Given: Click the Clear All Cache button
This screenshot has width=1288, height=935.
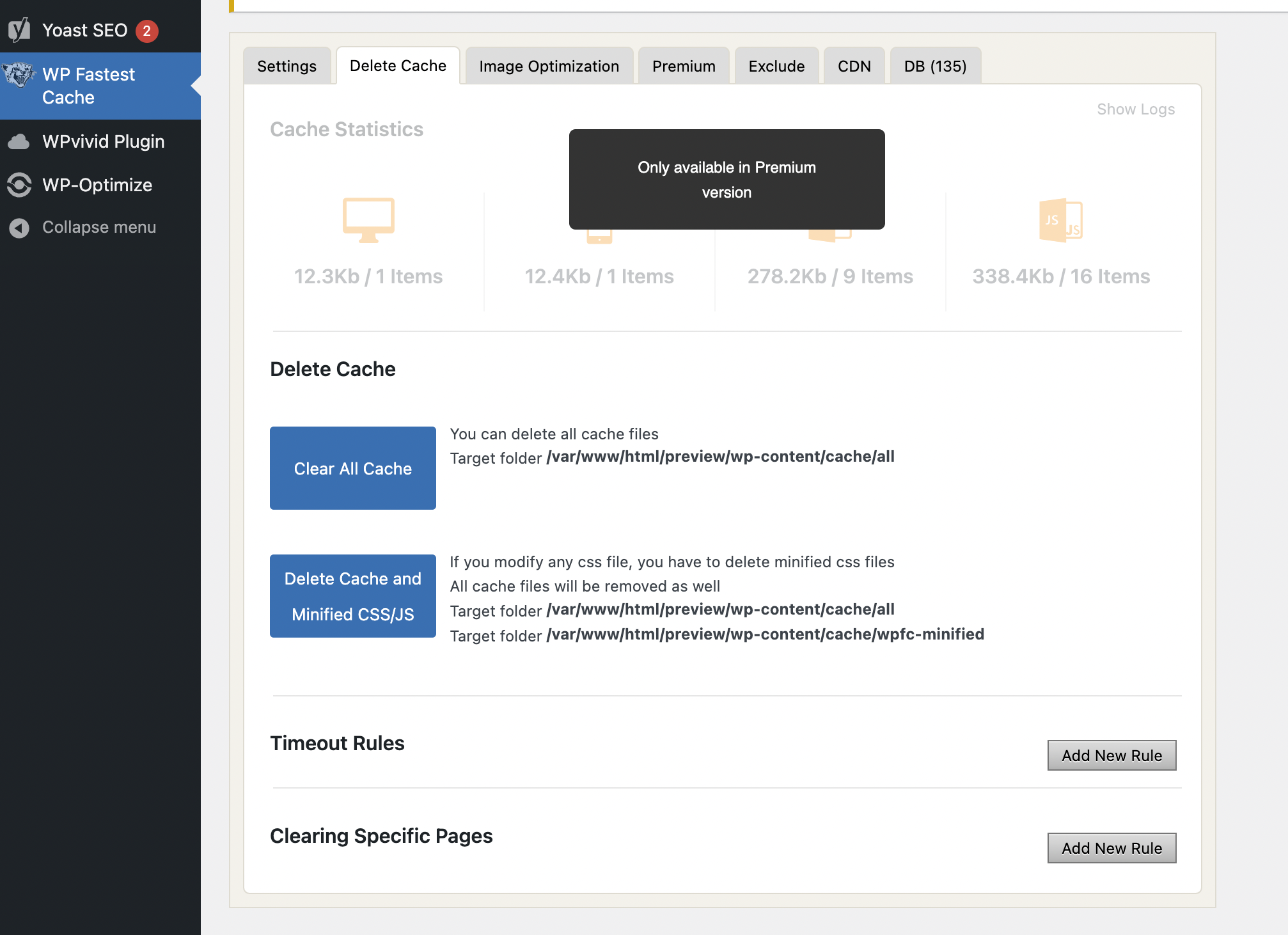Looking at the screenshot, I should pos(353,468).
